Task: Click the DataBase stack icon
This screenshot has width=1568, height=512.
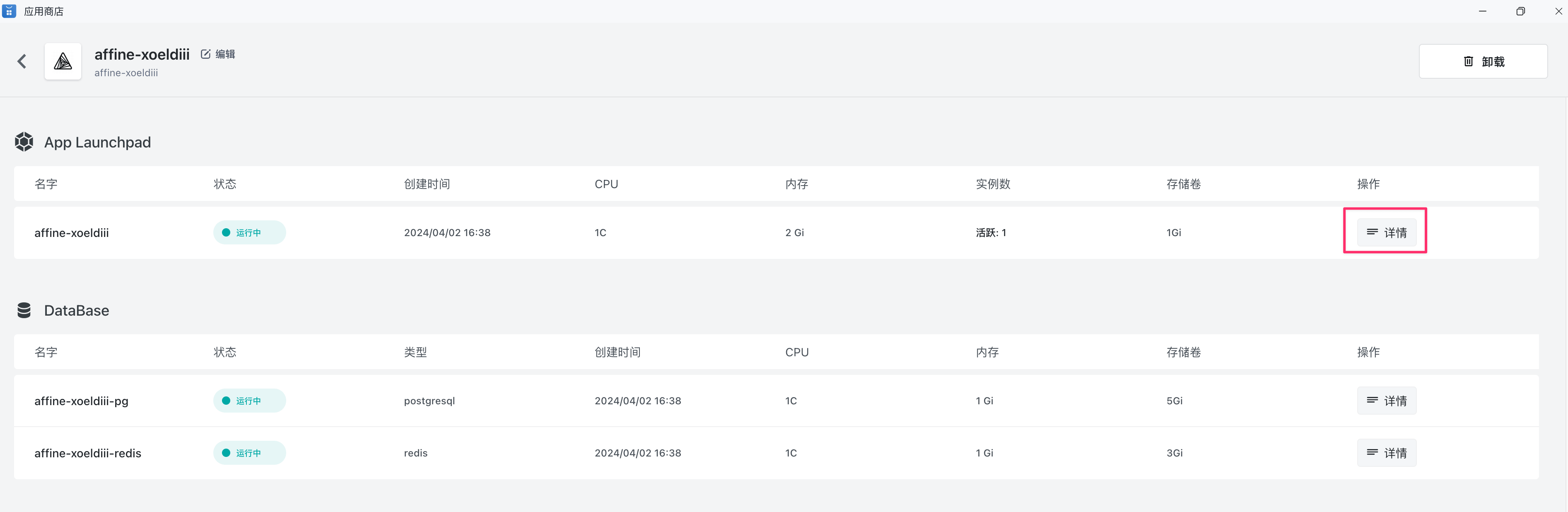Action: 24,311
